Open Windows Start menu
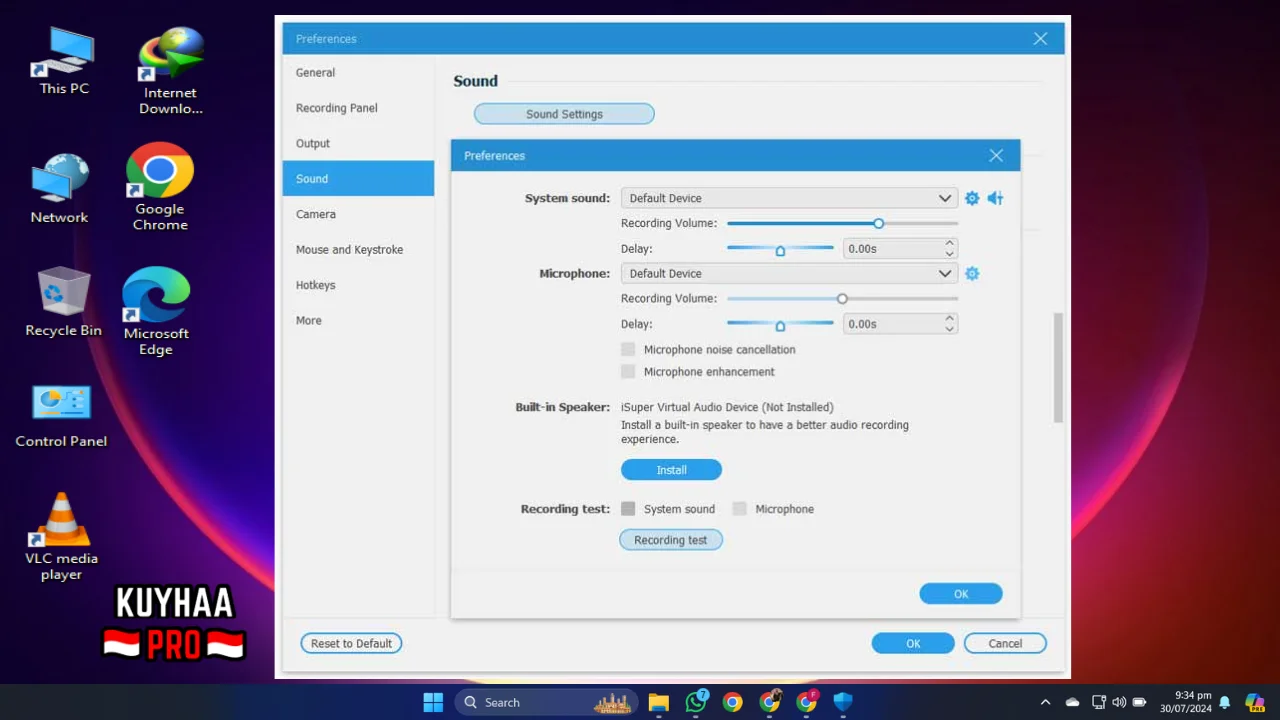Image resolution: width=1280 pixels, height=720 pixels. [x=433, y=702]
